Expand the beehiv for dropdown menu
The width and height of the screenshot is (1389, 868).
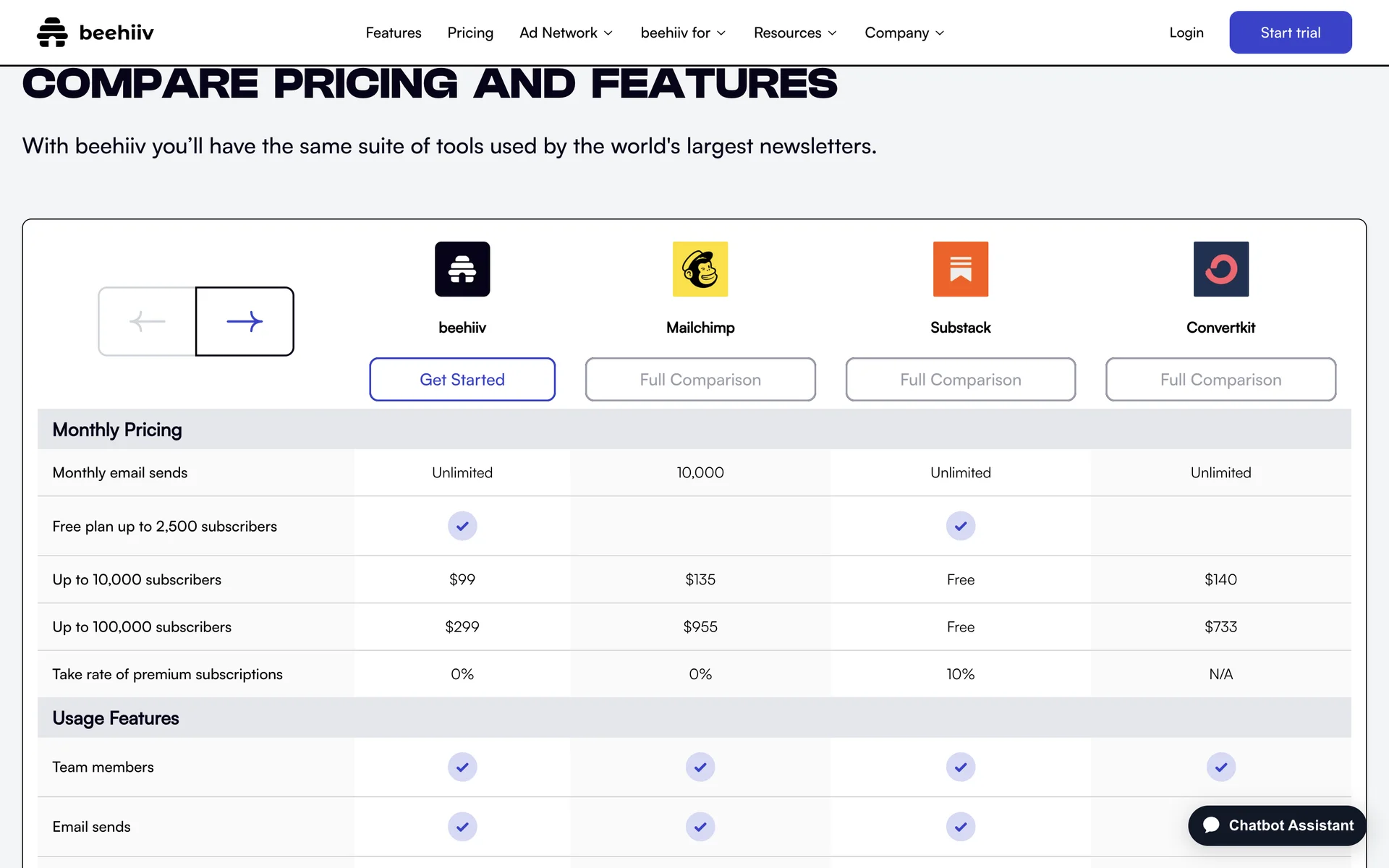(683, 33)
